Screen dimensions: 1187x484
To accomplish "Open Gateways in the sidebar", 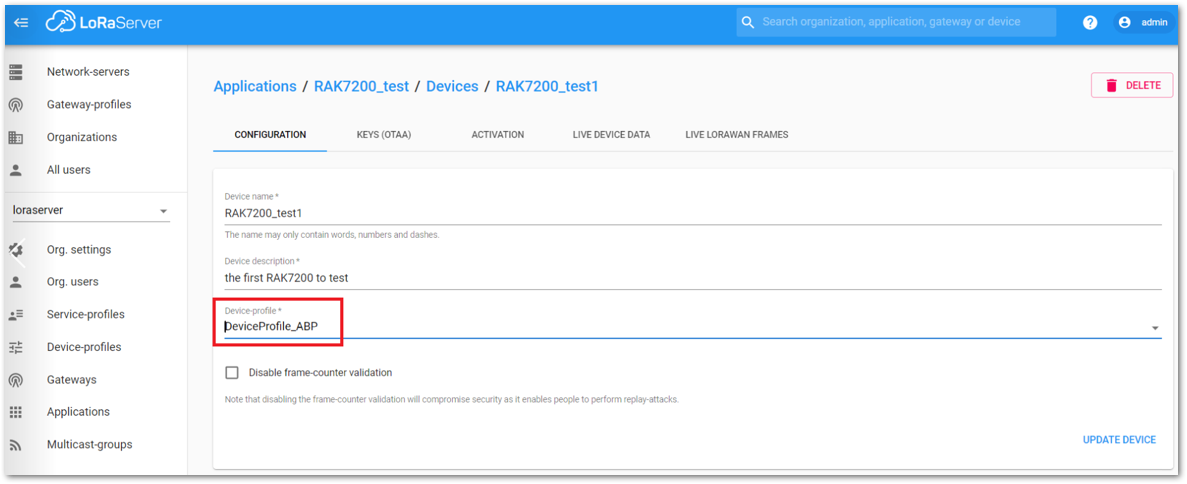I will [x=72, y=379].
